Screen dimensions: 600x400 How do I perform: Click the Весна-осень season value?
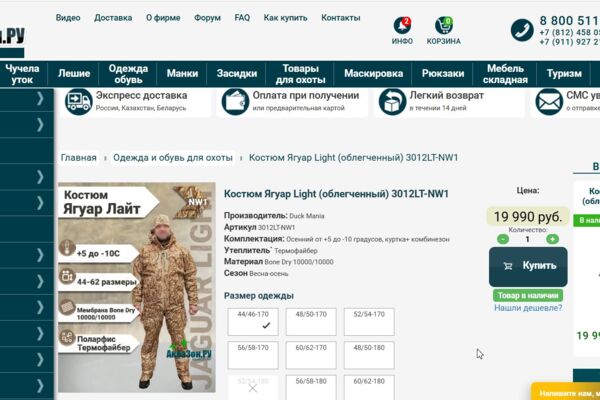click(x=269, y=274)
